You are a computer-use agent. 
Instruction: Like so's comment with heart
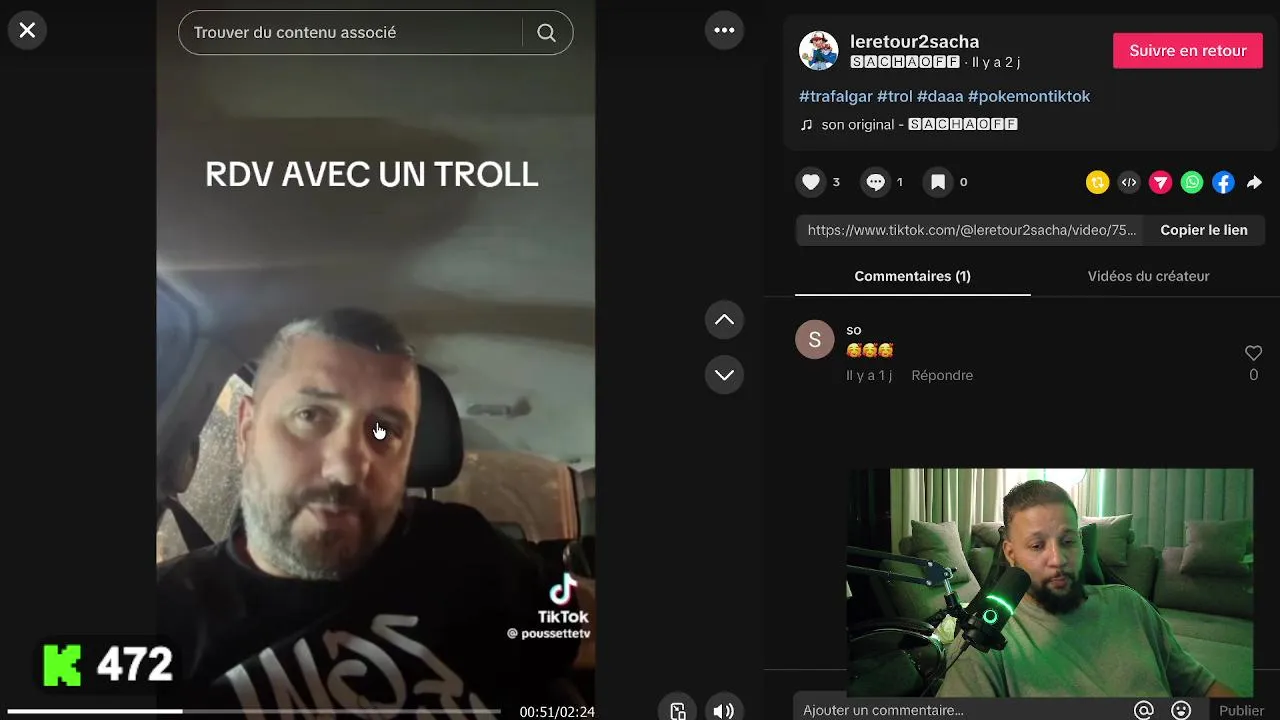[1253, 353]
